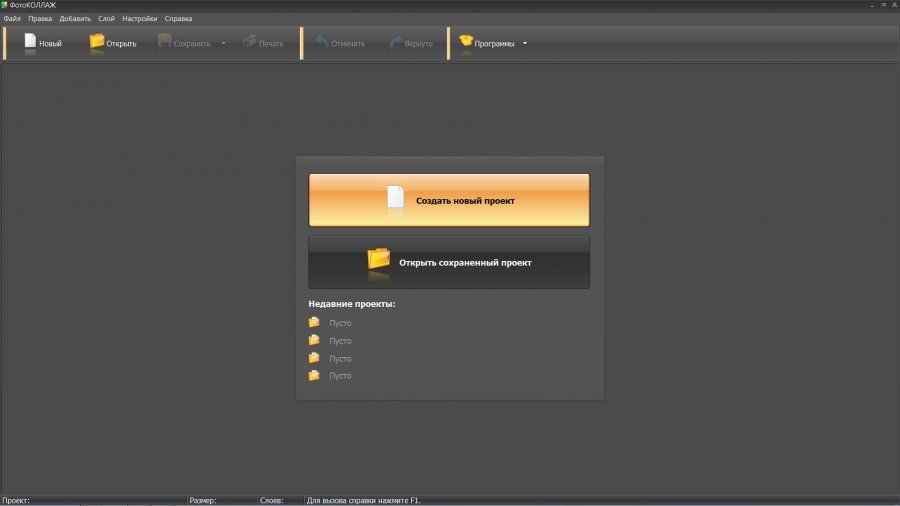Screen dimensions: 900x506
Task: Open the Добавить menu
Action: point(74,19)
